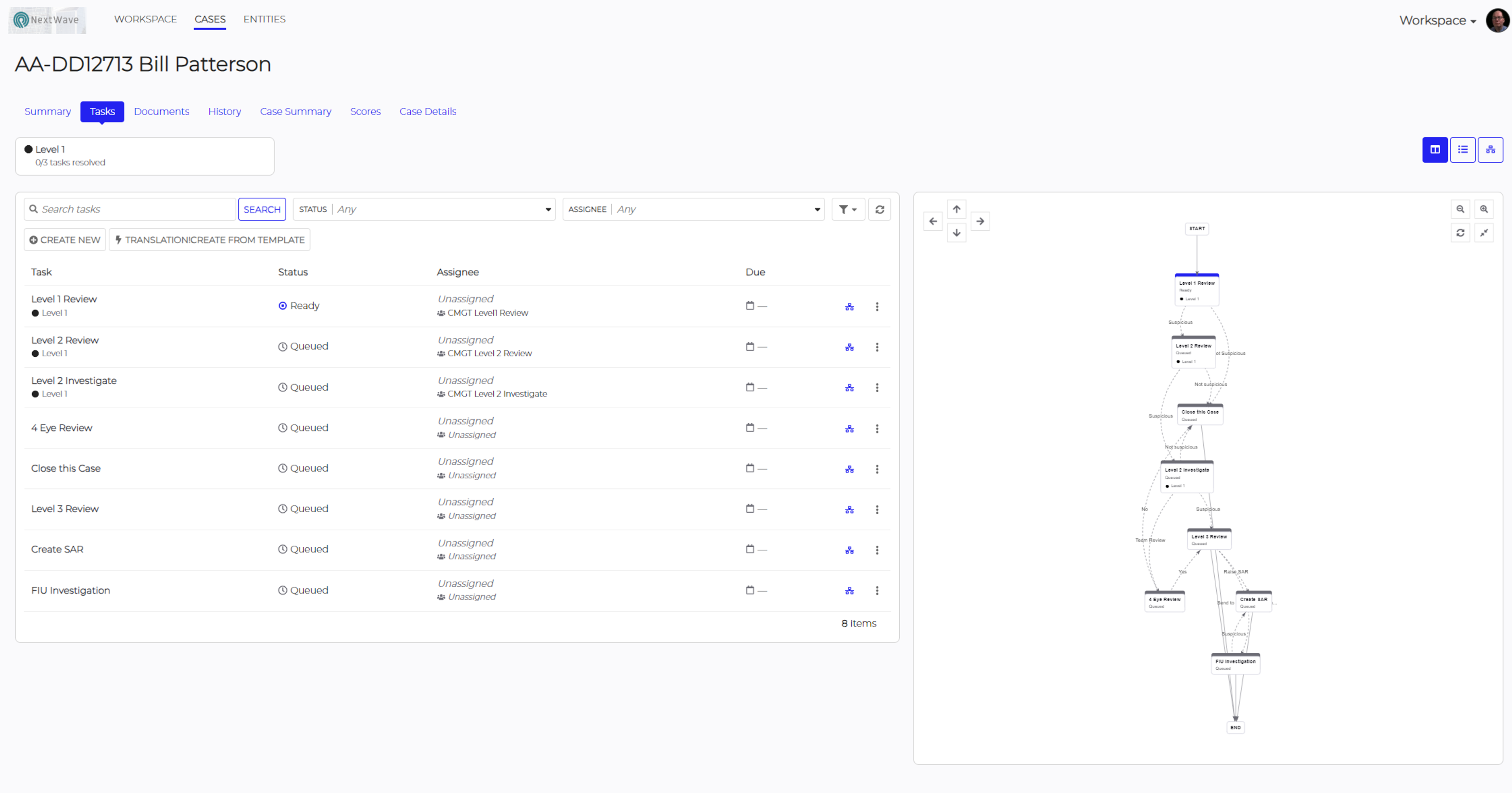Focus the Search tasks field
1512x793 pixels.
point(130,209)
